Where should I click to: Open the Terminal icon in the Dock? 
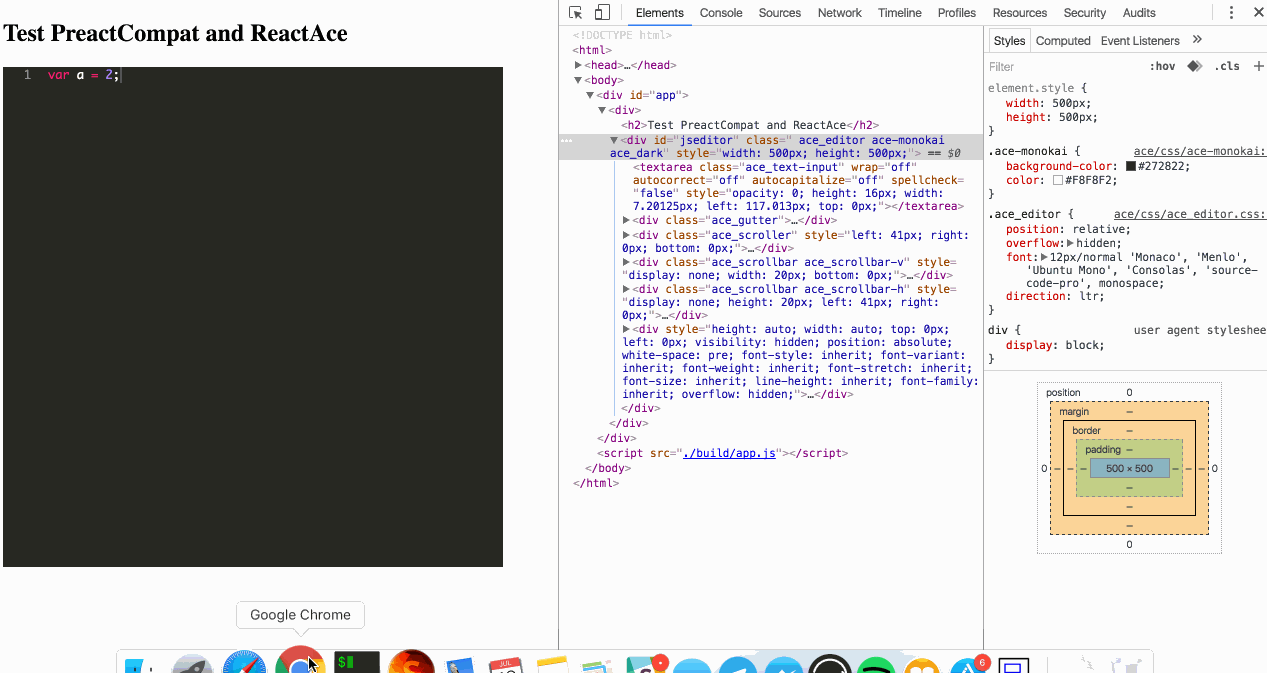[x=357, y=662]
